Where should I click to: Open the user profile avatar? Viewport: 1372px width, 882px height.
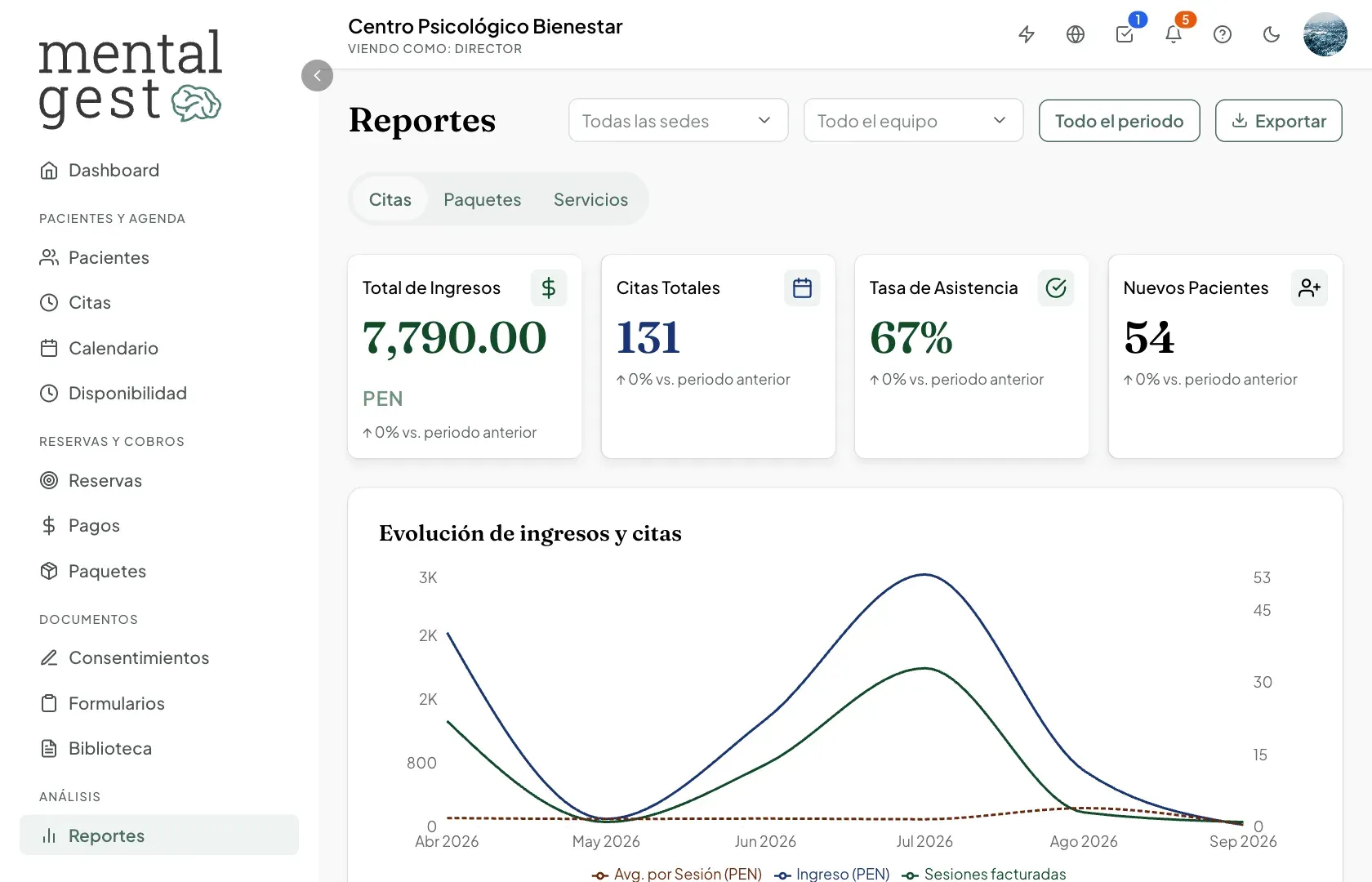1325,34
